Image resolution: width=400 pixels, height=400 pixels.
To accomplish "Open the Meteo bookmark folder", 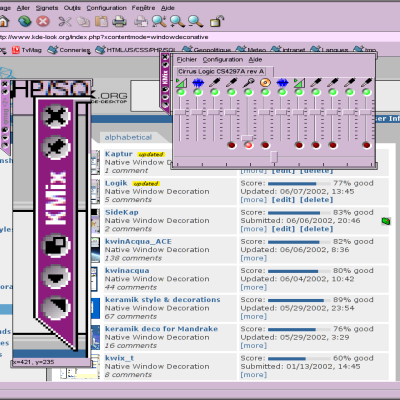I will point(251,50).
